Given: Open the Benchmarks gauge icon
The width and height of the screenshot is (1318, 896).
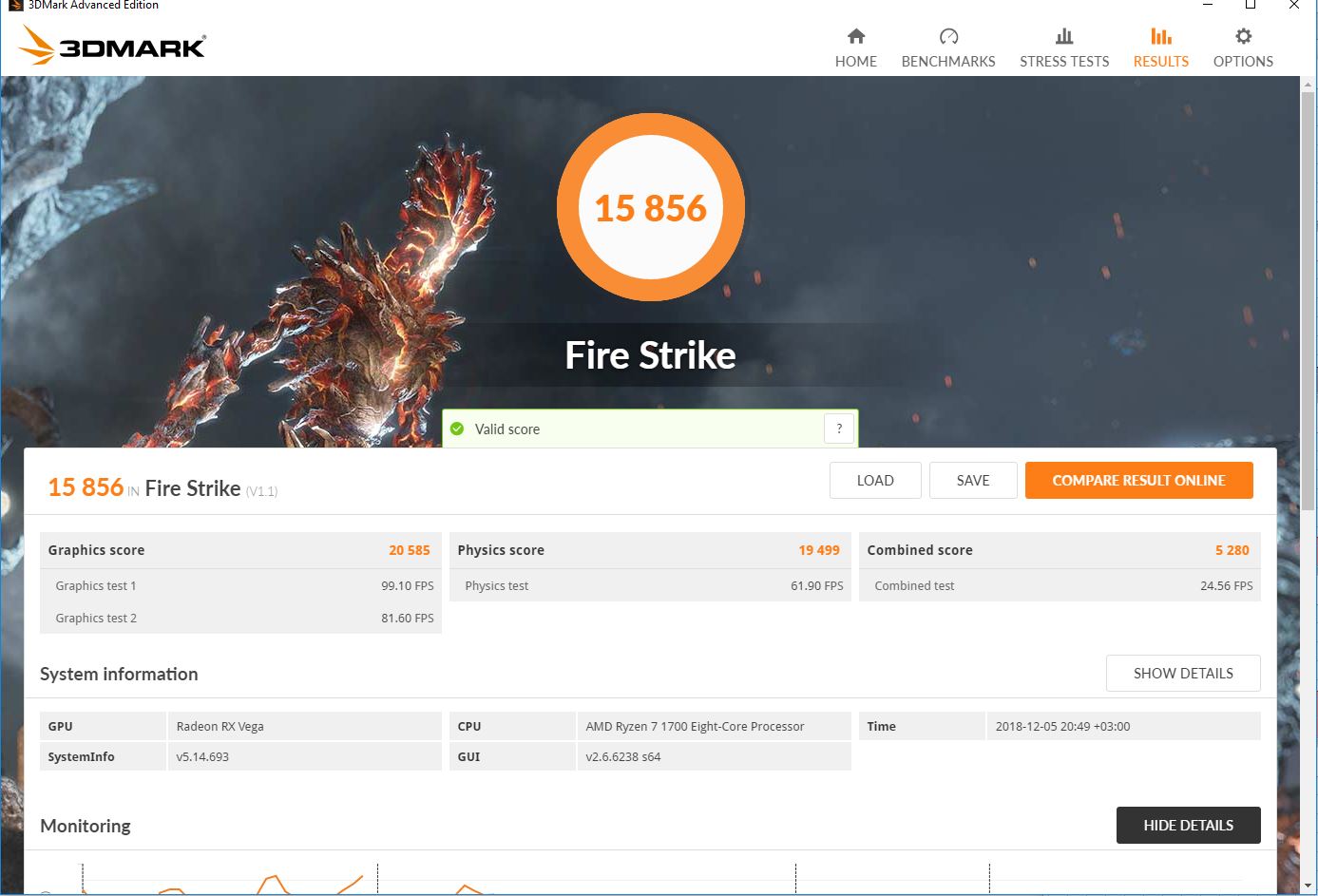Looking at the screenshot, I should point(948,36).
